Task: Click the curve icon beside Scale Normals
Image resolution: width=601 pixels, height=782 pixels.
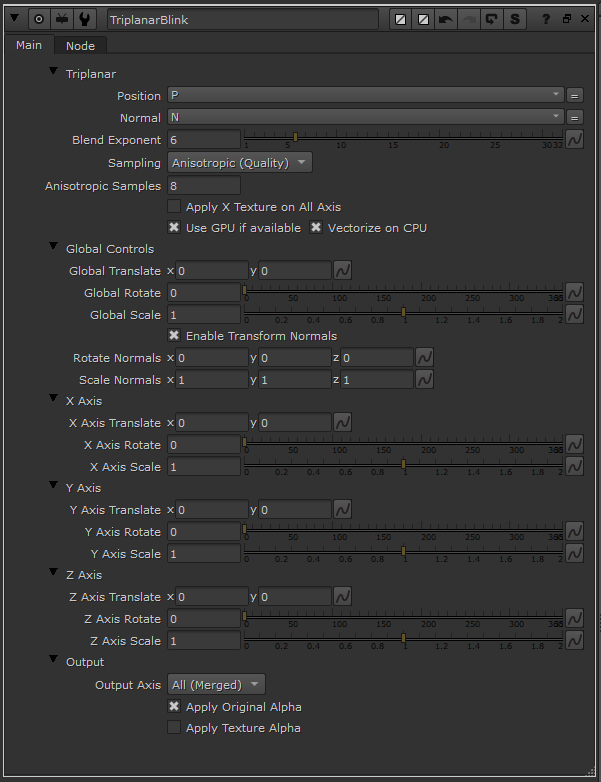Action: coord(424,380)
